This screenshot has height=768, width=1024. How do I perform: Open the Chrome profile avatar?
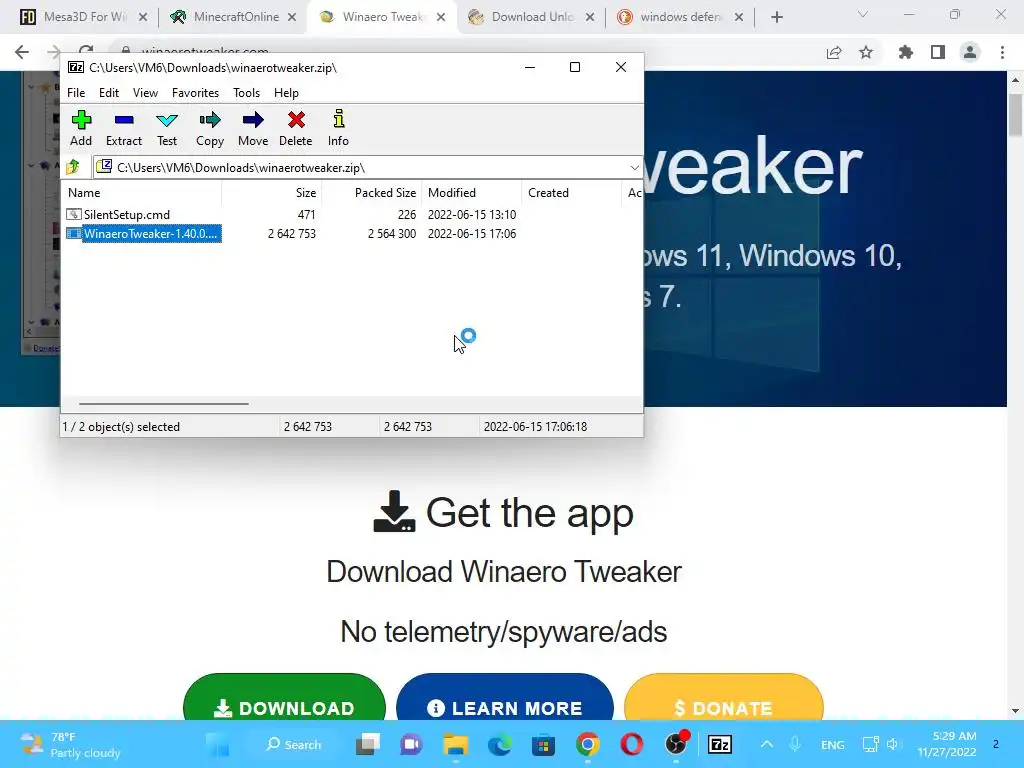(x=970, y=52)
